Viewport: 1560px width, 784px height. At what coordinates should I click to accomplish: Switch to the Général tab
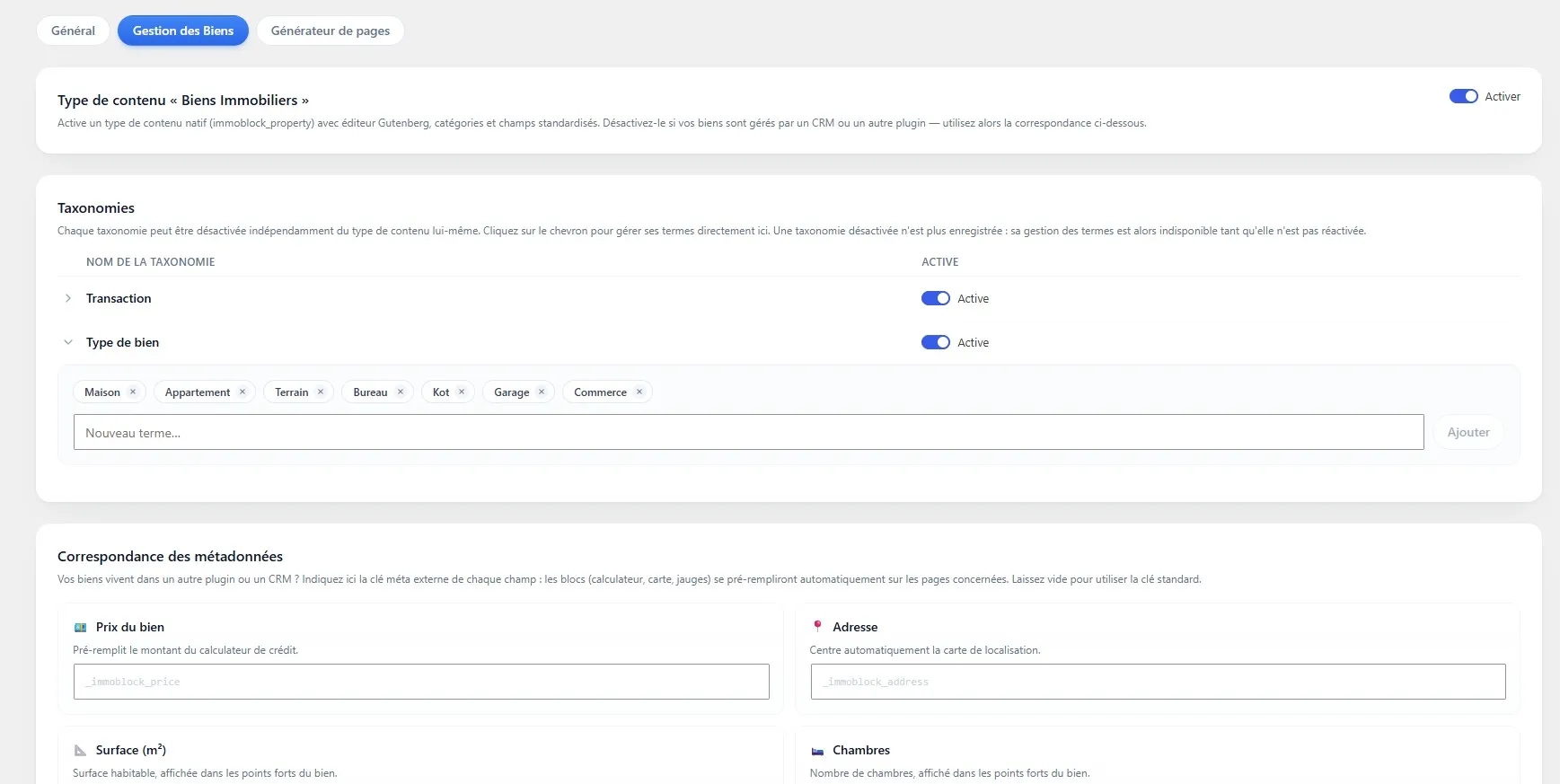tap(73, 31)
